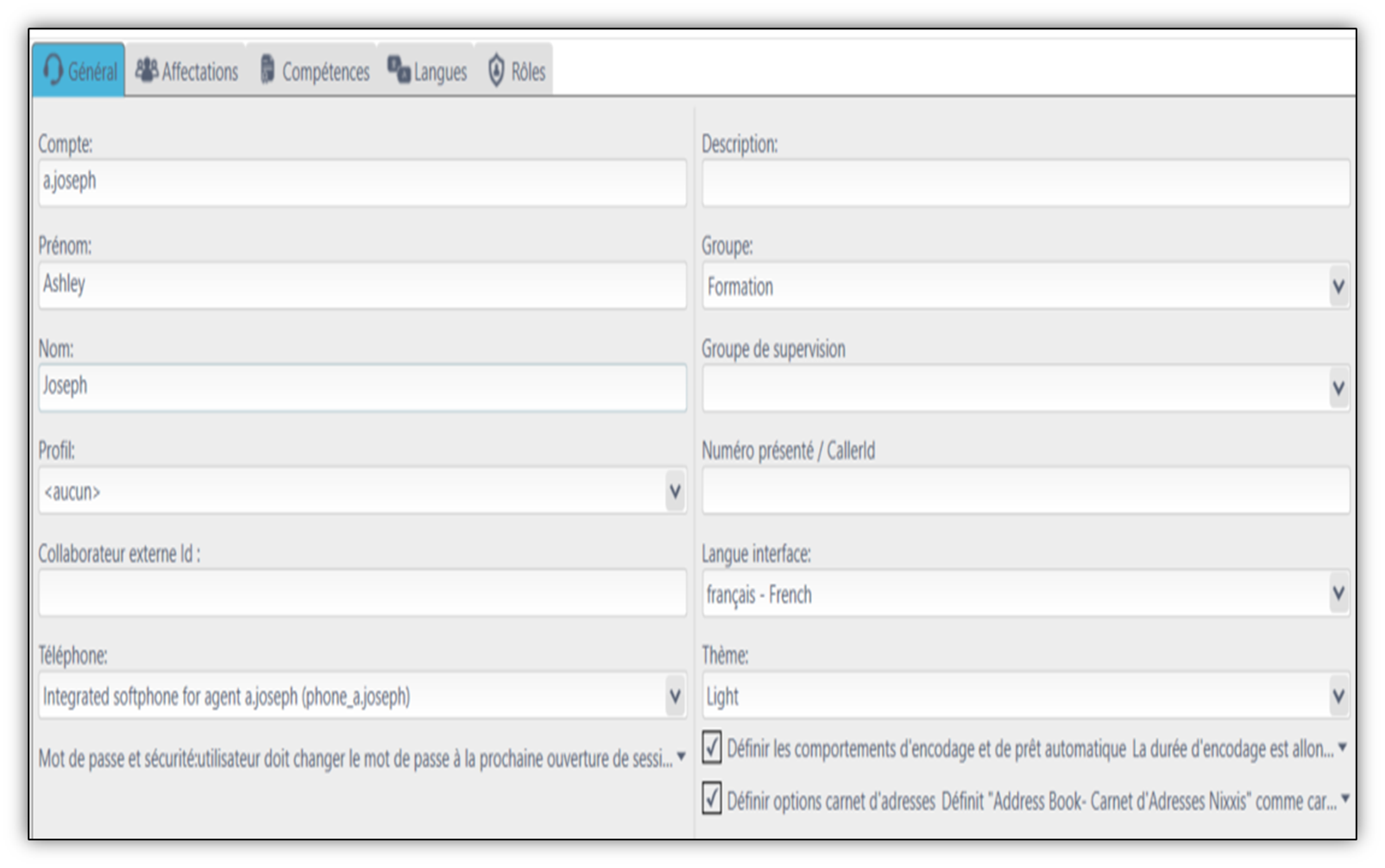Image resolution: width=1385 pixels, height=868 pixels.
Task: Click the Collaborateur externe Id field
Action: click(362, 594)
